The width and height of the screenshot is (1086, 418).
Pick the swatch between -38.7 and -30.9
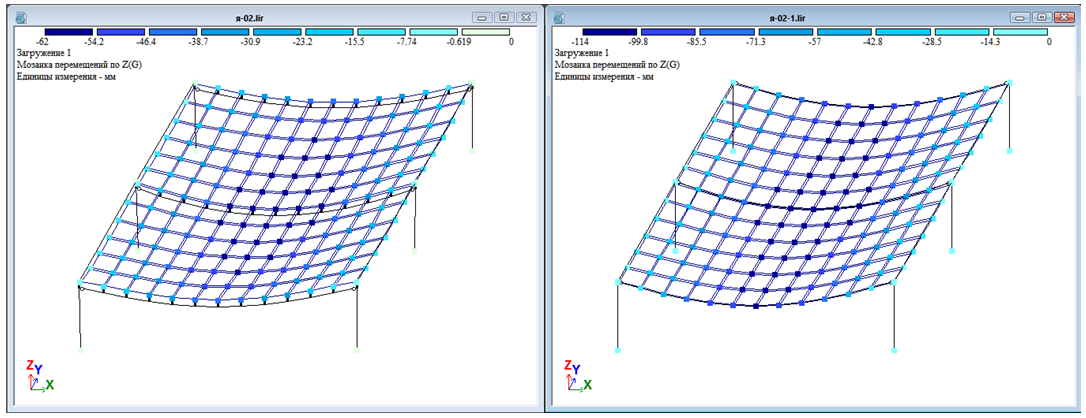(x=225, y=32)
